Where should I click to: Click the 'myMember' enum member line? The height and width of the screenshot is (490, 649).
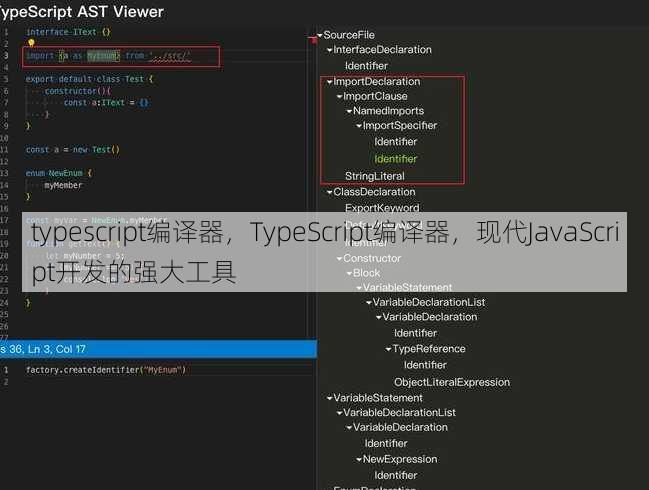63,185
